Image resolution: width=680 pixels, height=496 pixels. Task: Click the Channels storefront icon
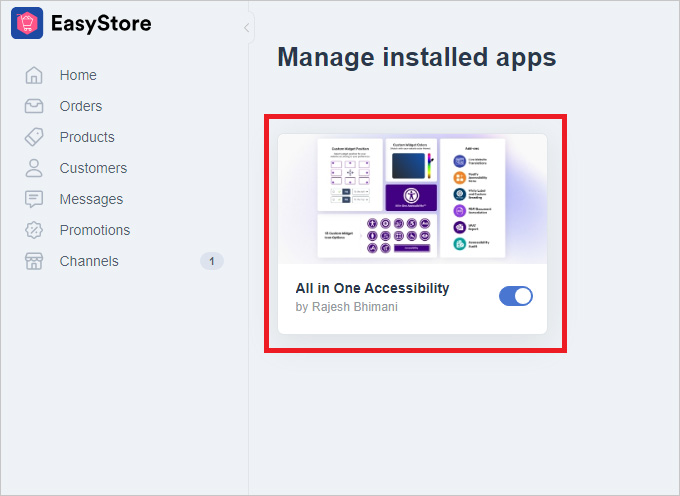click(x=34, y=261)
